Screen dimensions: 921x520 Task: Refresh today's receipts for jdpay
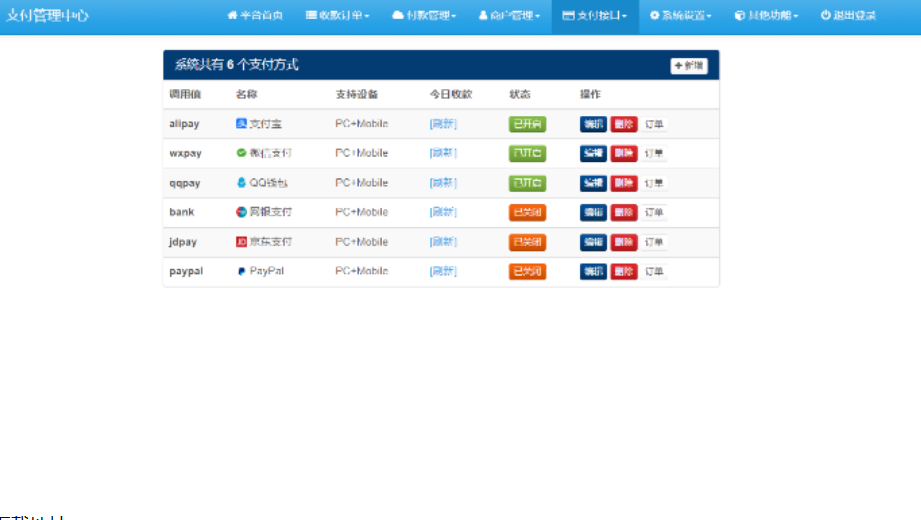[x=443, y=242]
